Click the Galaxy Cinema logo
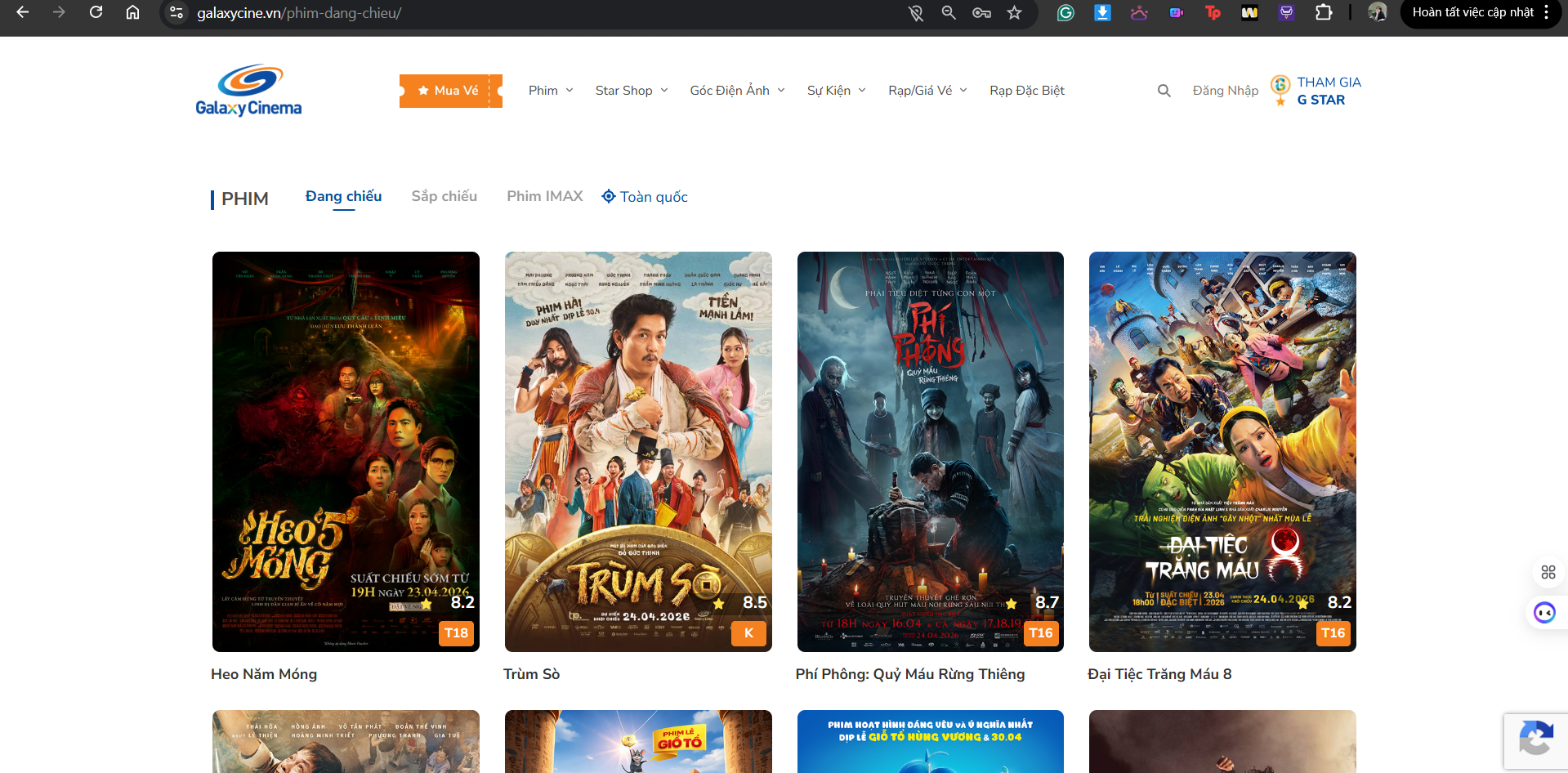Viewport: 1568px width, 773px height. 248,90
